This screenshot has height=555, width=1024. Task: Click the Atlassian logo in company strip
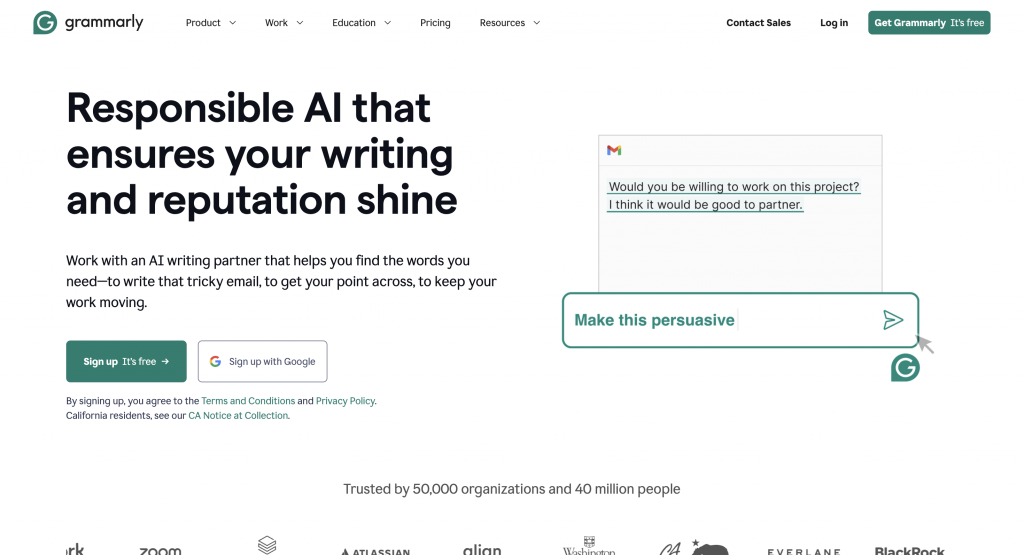click(x=376, y=552)
